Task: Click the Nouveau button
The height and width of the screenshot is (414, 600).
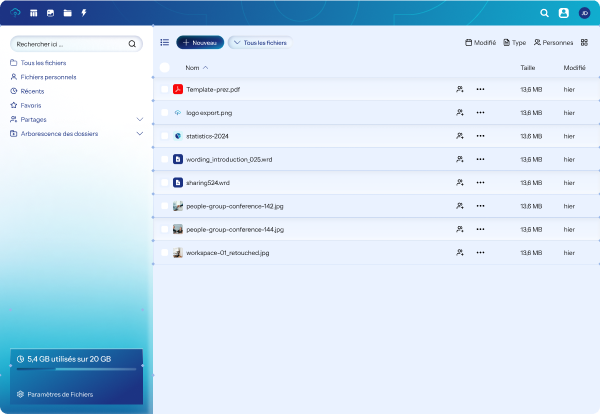Action: pos(200,42)
